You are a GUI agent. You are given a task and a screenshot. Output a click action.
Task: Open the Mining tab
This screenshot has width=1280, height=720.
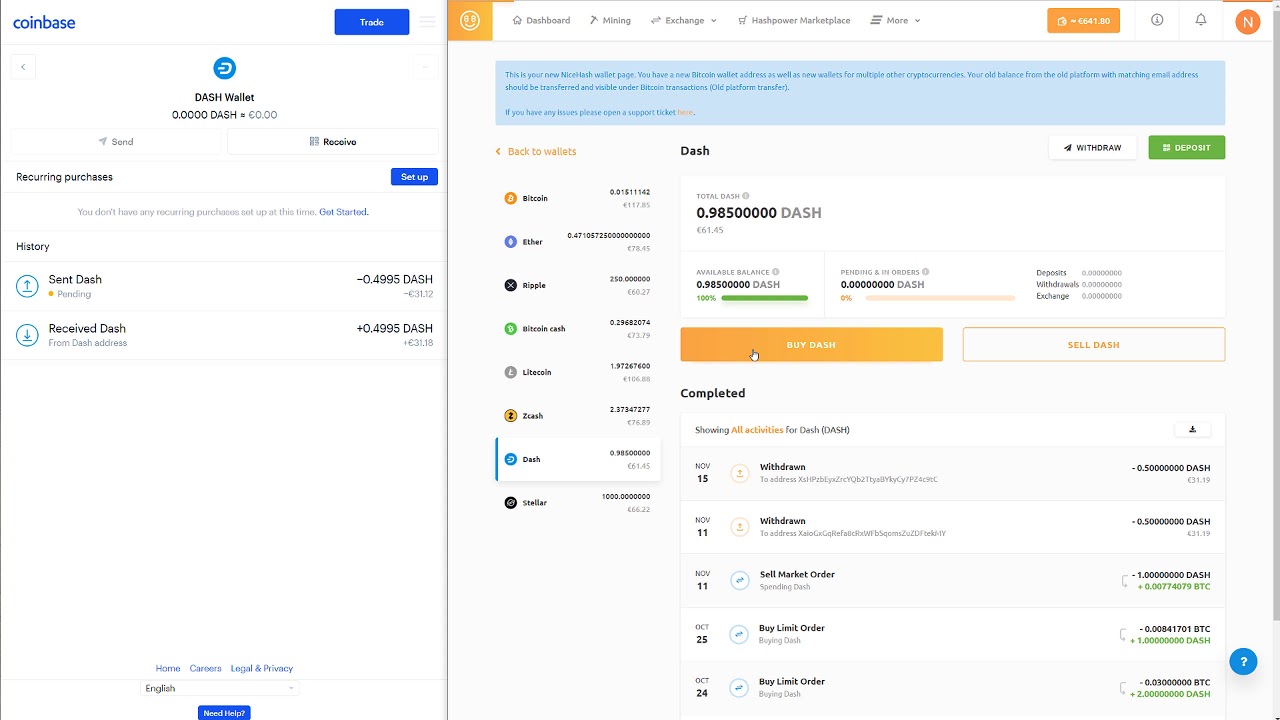610,20
